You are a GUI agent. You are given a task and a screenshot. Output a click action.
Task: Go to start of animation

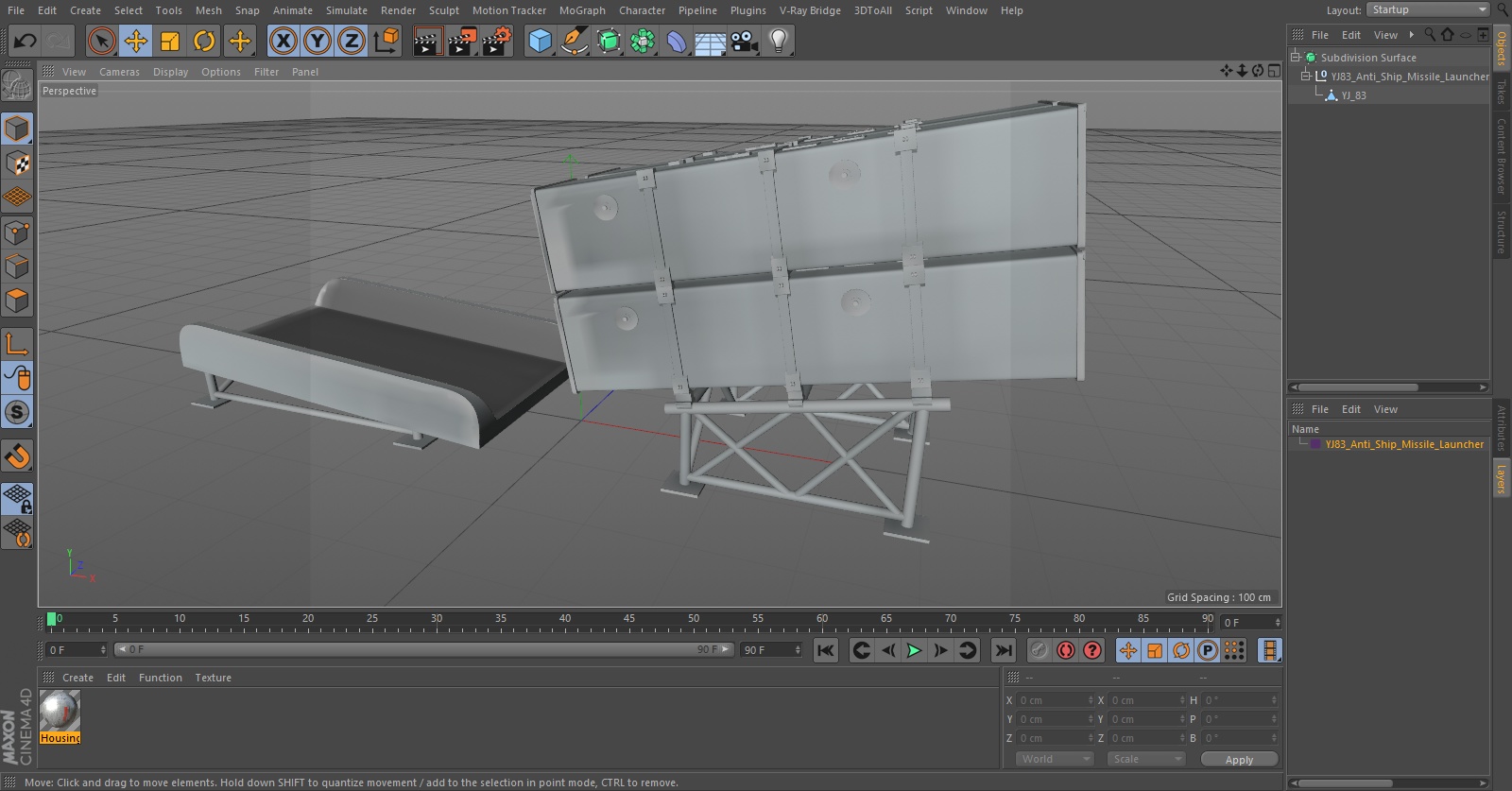[826, 650]
